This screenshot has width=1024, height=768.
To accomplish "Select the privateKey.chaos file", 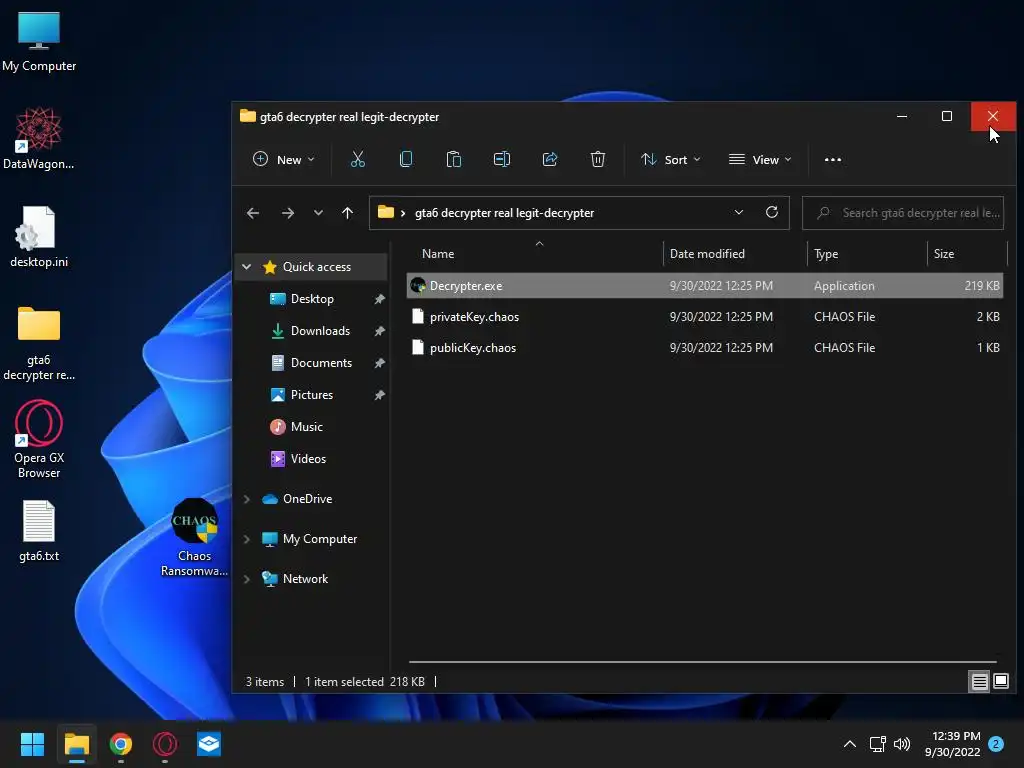I will click(705, 317).
